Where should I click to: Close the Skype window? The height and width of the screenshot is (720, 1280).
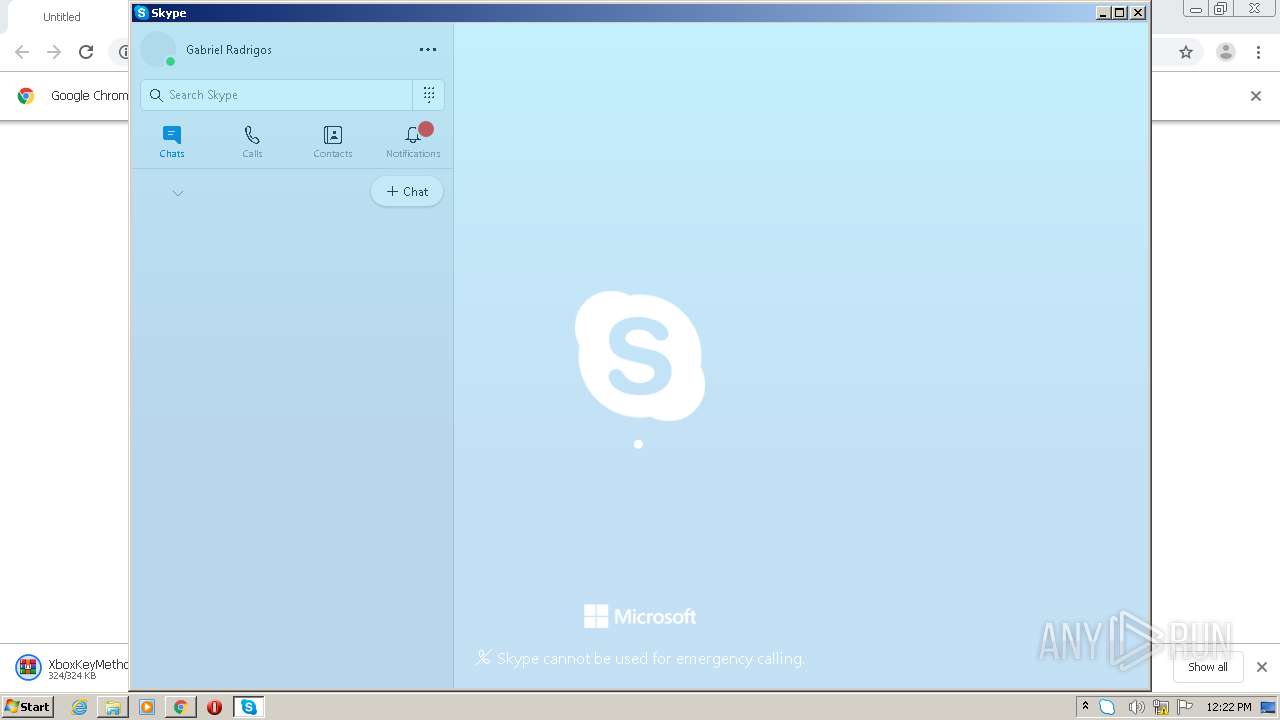point(1138,13)
